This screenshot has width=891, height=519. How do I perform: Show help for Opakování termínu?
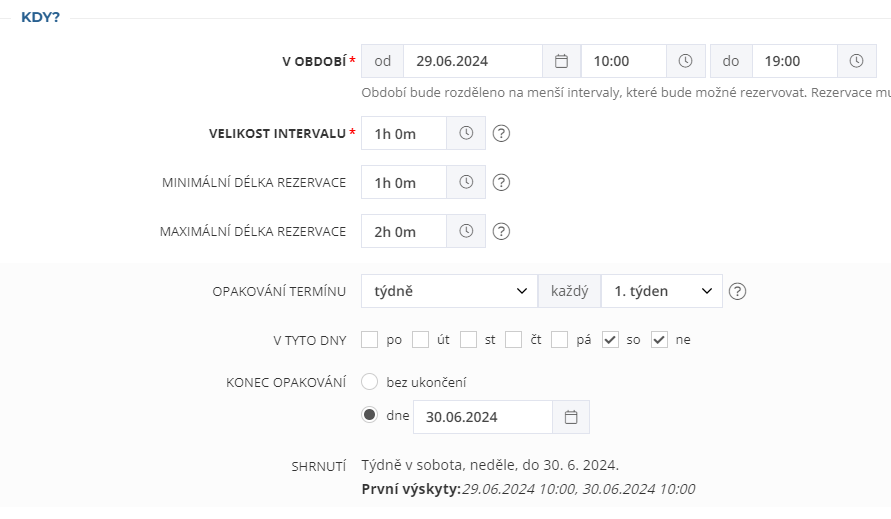click(738, 291)
